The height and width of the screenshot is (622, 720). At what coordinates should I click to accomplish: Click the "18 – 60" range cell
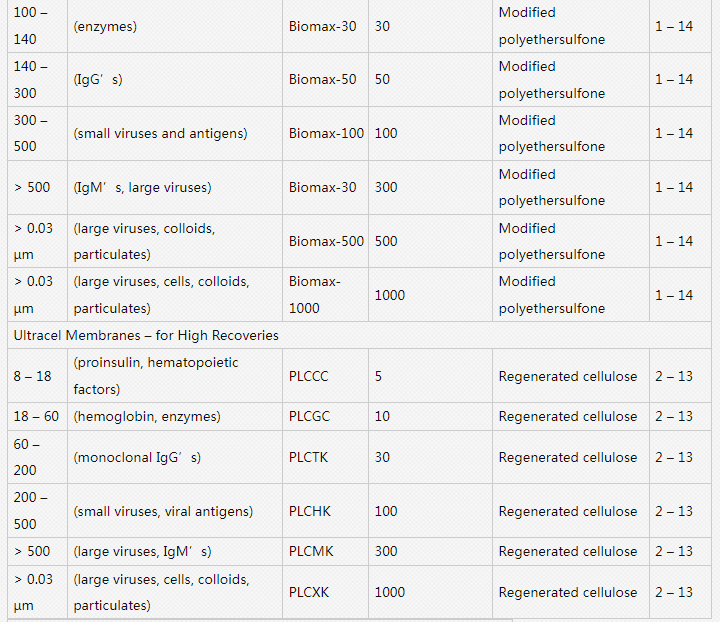point(36,417)
